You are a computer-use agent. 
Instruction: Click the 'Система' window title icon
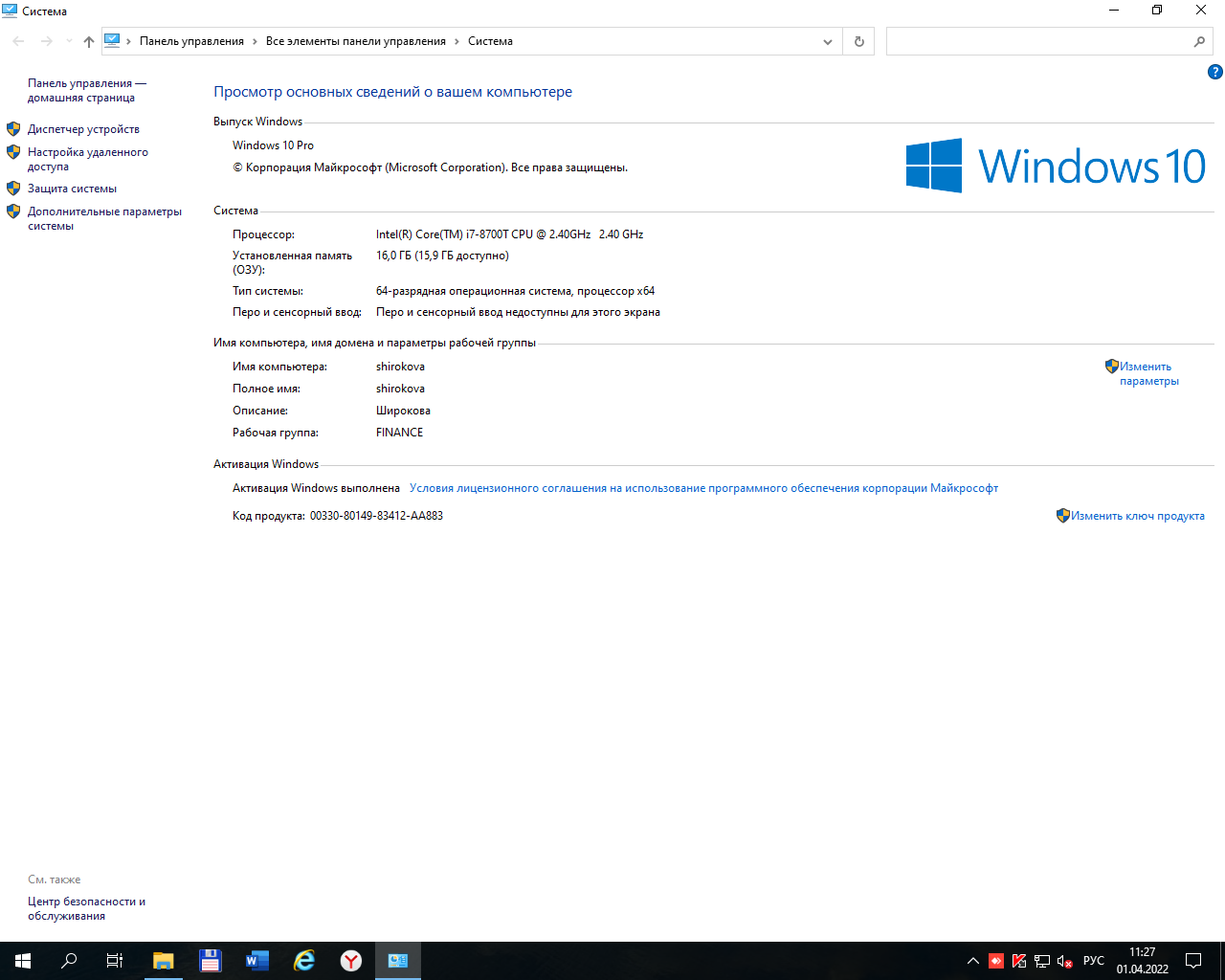coord(10,11)
